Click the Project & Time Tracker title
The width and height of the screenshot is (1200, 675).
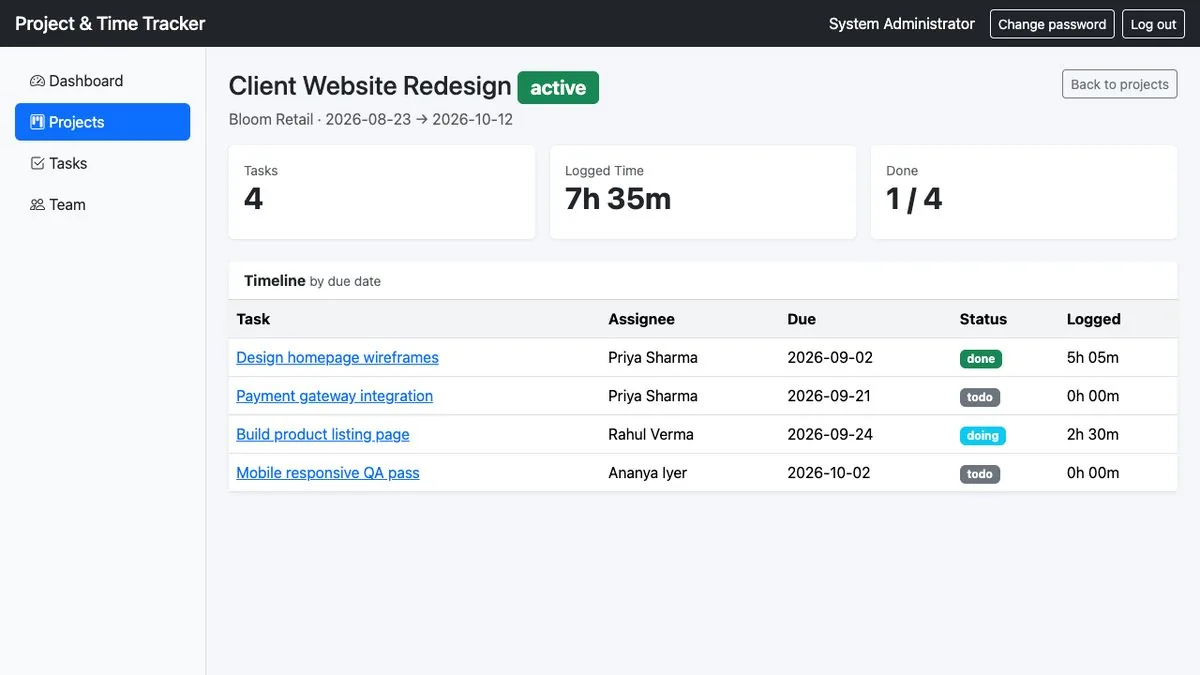(x=110, y=23)
